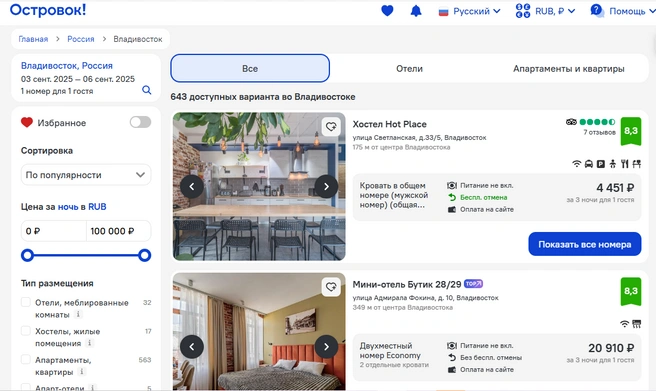Click the 20 910 ₽ price

pos(611,348)
